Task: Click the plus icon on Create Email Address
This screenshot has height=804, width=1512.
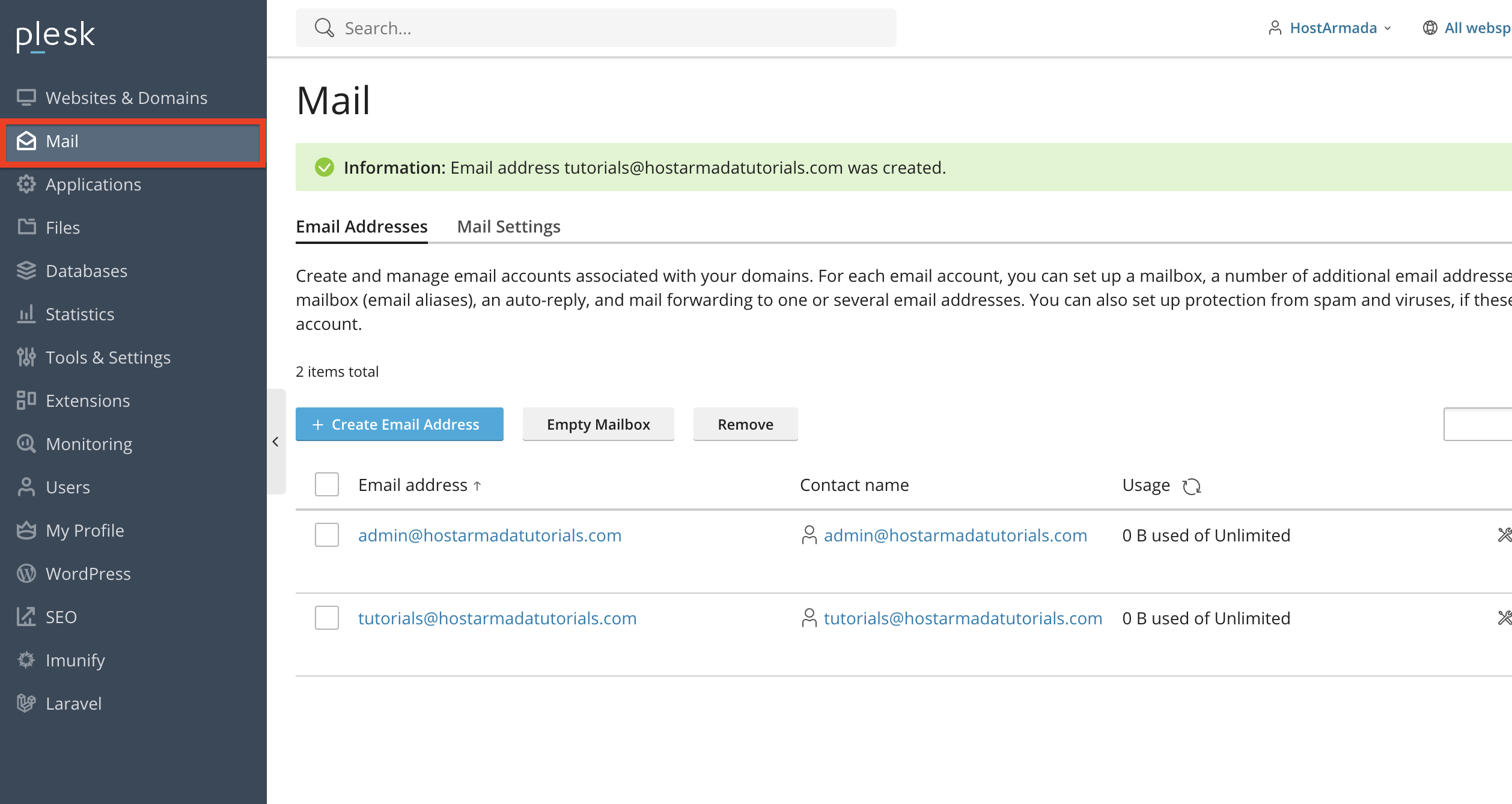Action: pyautogui.click(x=318, y=425)
